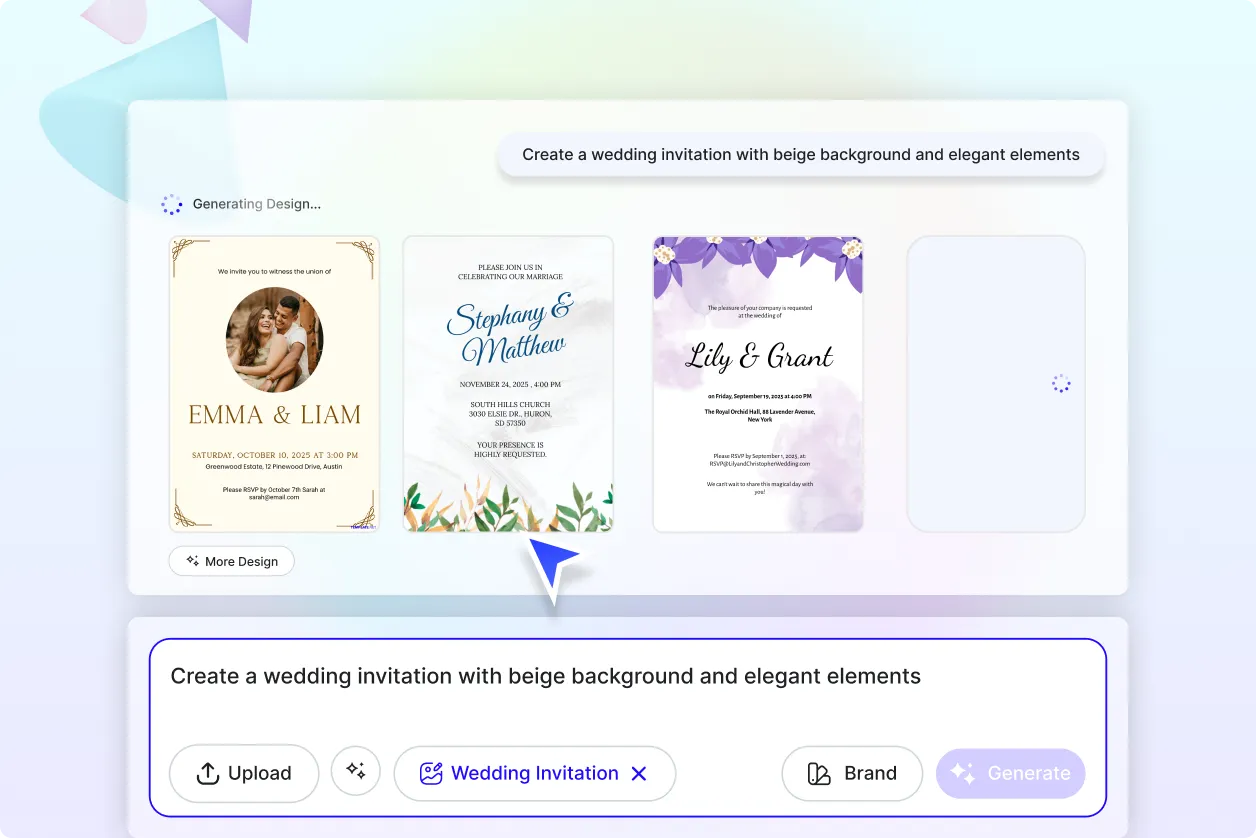Click the Generate button

click(1010, 773)
